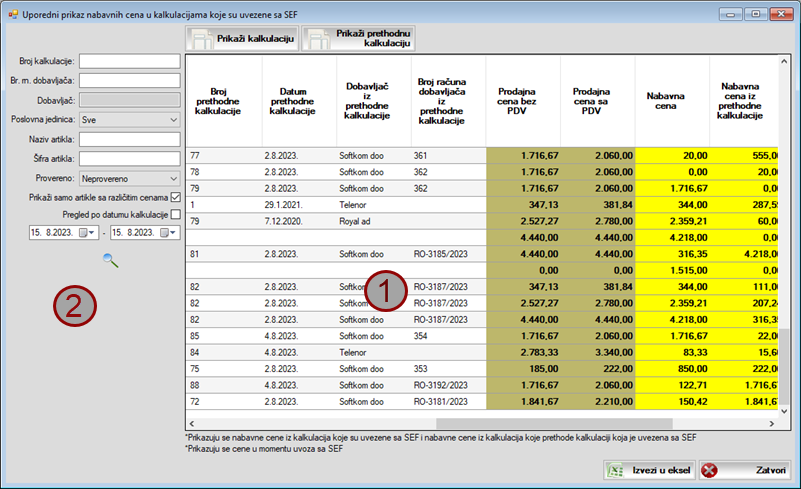Click column header Nabavna cena

click(672, 101)
